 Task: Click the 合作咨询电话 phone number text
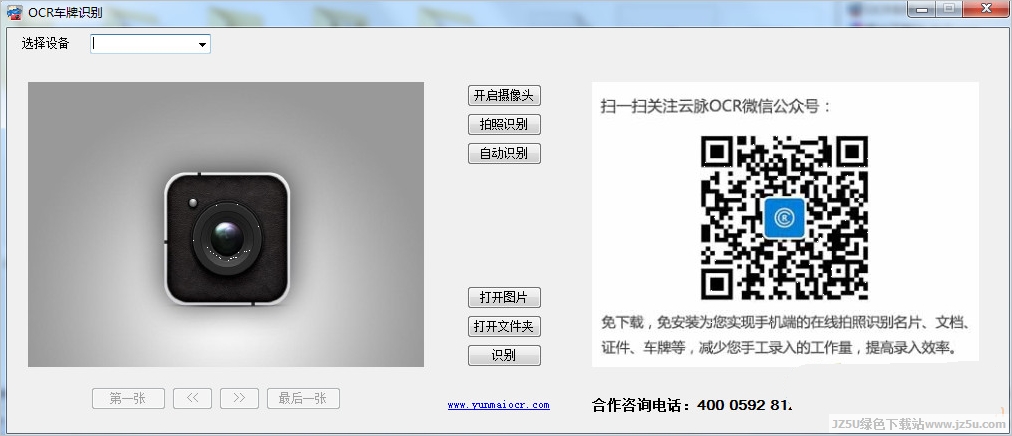tap(691, 405)
